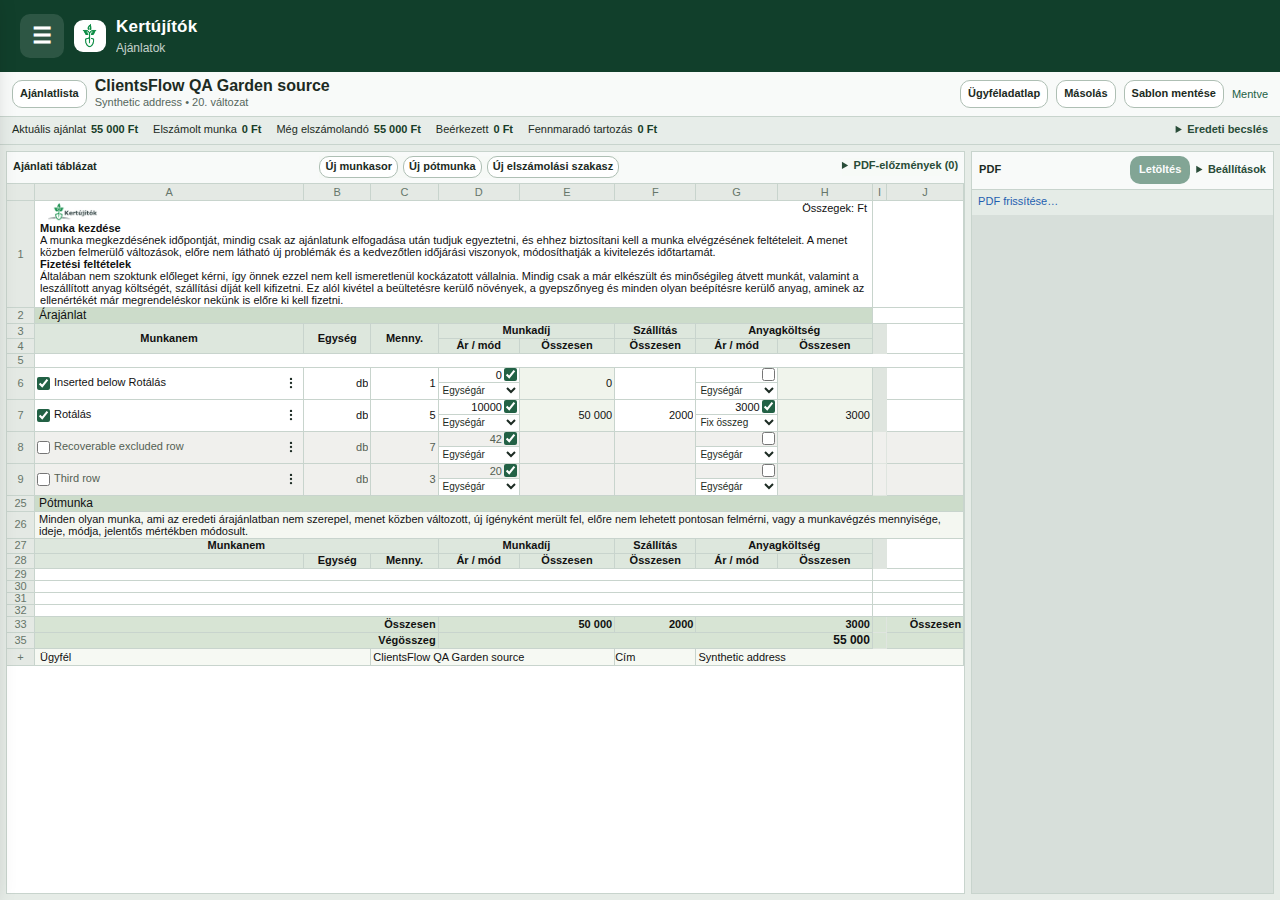Uncheck the Rotálás row include checkbox
Image resolution: width=1280 pixels, height=900 pixels.
(x=44, y=415)
